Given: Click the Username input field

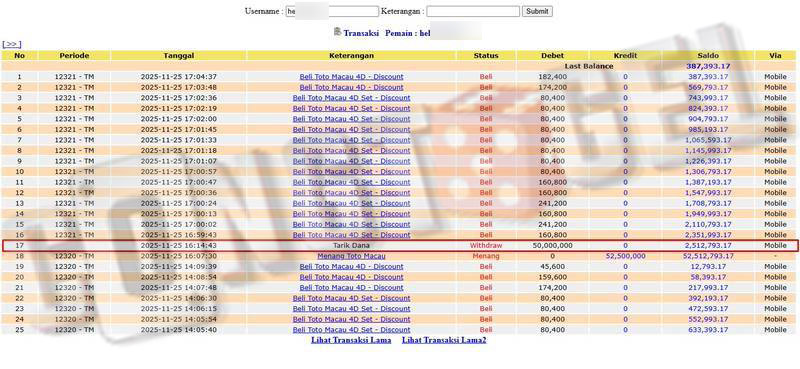Looking at the screenshot, I should pos(332,11).
